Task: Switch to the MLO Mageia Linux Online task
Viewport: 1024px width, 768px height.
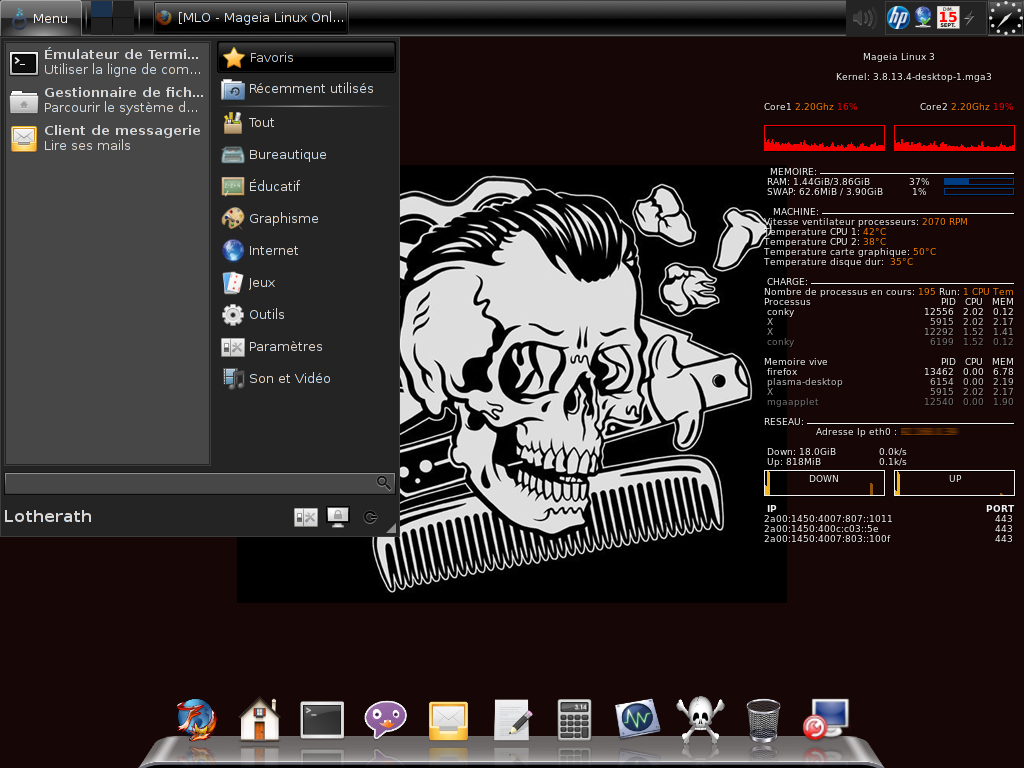Action: coord(251,18)
